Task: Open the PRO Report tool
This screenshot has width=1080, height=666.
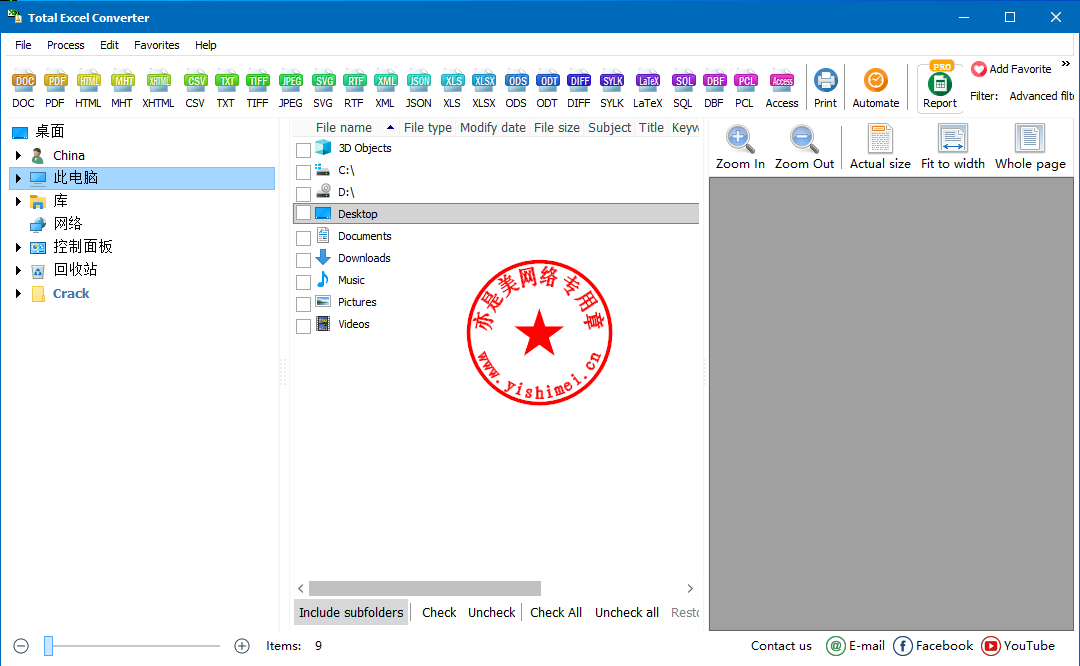Action: pos(940,87)
